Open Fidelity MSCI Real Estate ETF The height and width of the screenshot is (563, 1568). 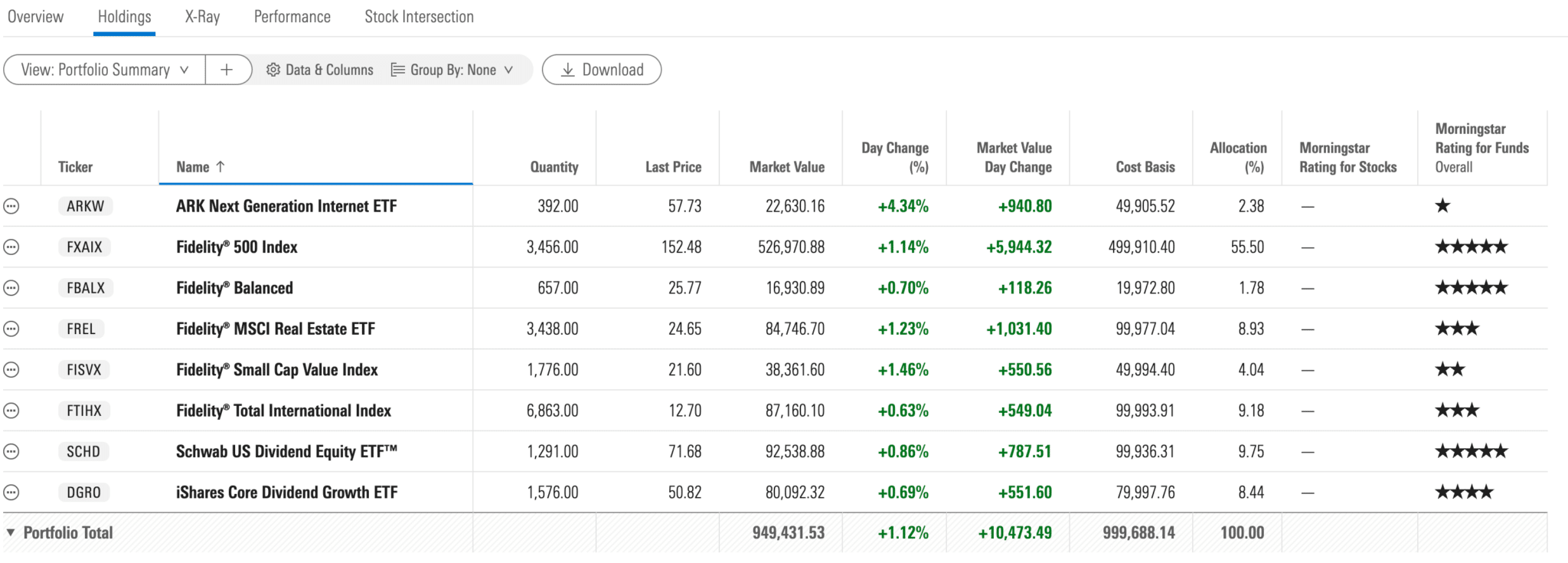(x=276, y=329)
